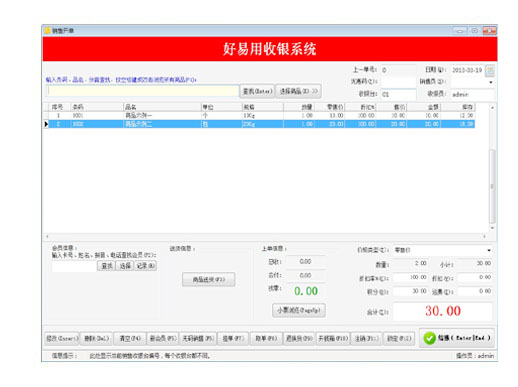Click the 130g spec cell in row 1
This screenshot has height=387, width=518.
tap(263, 115)
